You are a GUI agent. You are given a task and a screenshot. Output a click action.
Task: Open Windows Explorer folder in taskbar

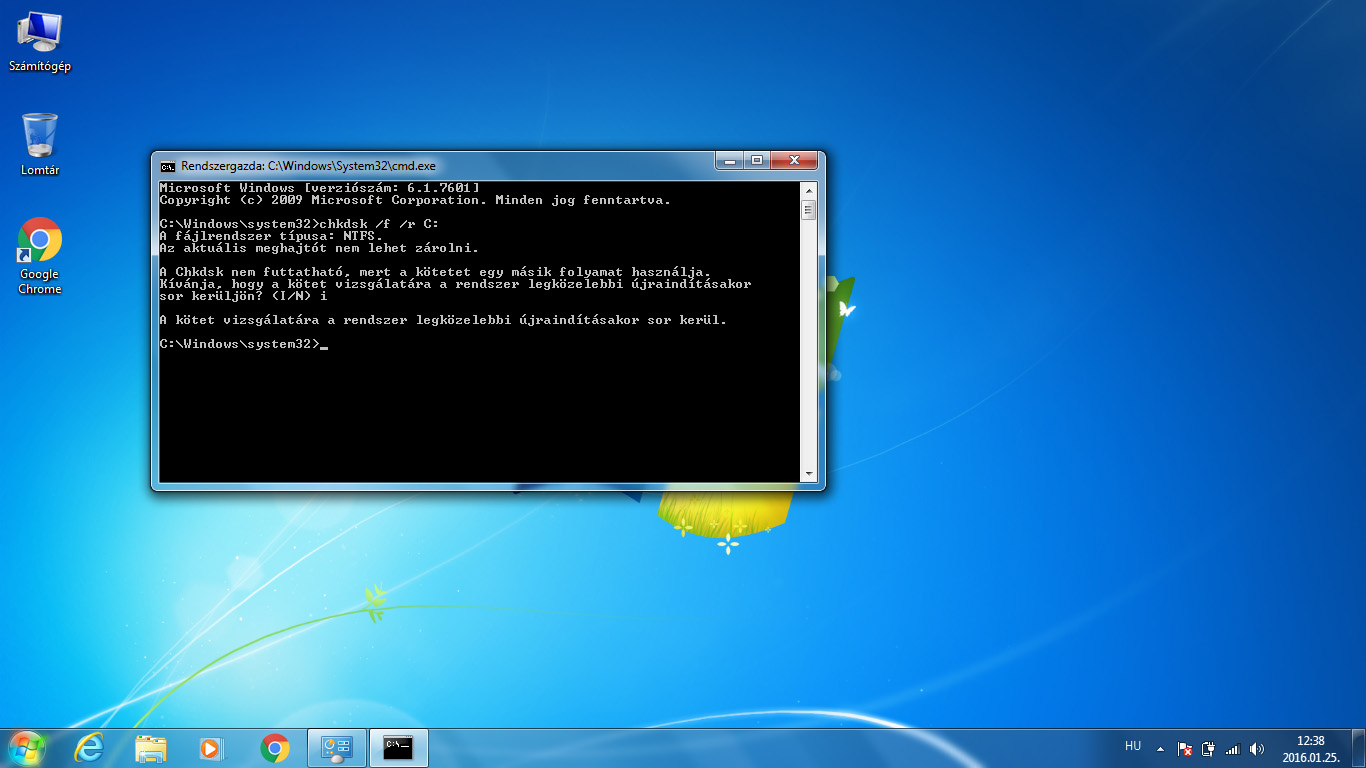[151, 748]
